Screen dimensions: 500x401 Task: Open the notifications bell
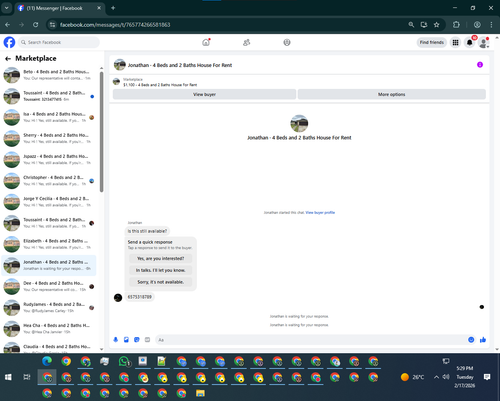(x=470, y=42)
